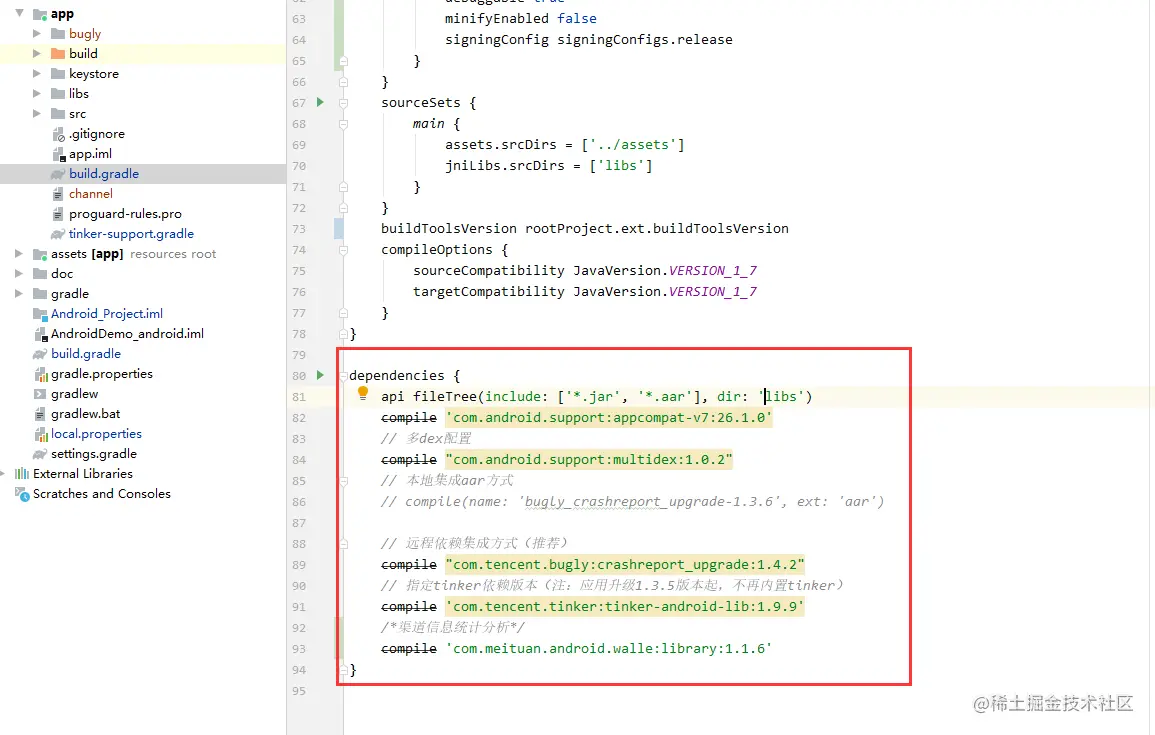
Task: Click the Android_Project.iml file icon
Action: pyautogui.click(x=41, y=314)
